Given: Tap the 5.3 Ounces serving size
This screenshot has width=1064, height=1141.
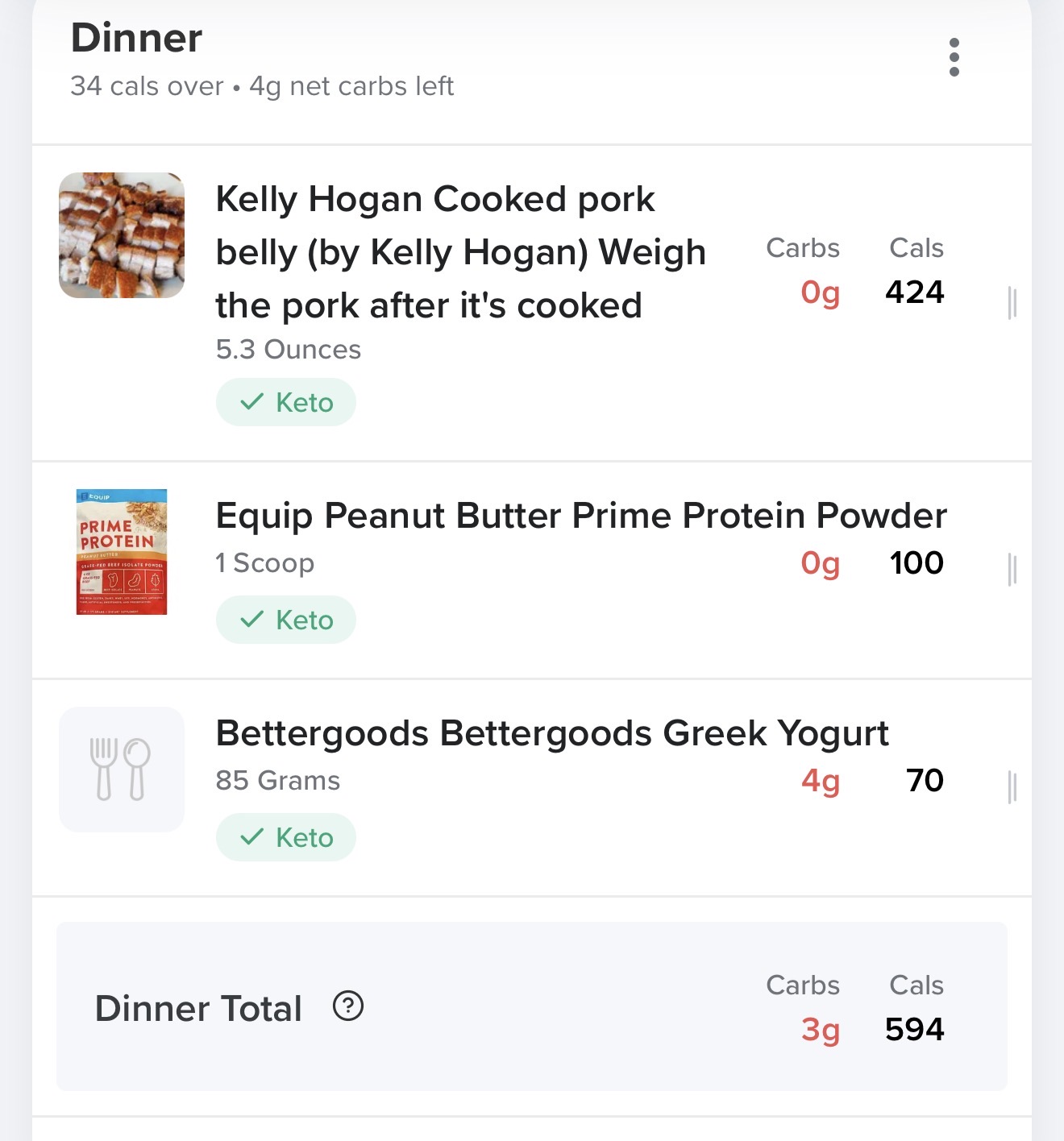Looking at the screenshot, I should pyautogui.click(x=289, y=350).
